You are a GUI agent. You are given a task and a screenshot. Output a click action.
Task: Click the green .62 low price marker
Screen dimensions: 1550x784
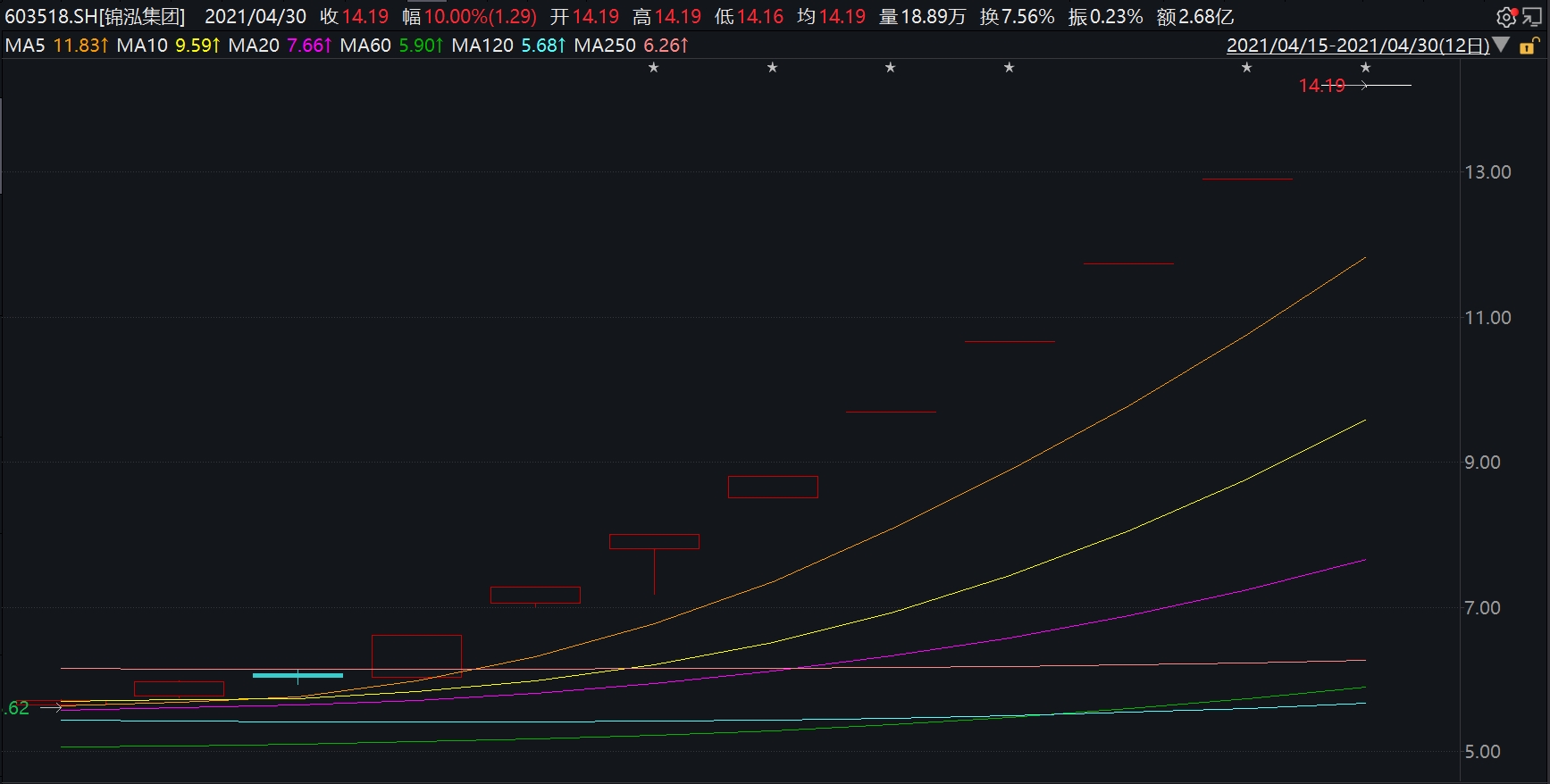tap(17, 708)
